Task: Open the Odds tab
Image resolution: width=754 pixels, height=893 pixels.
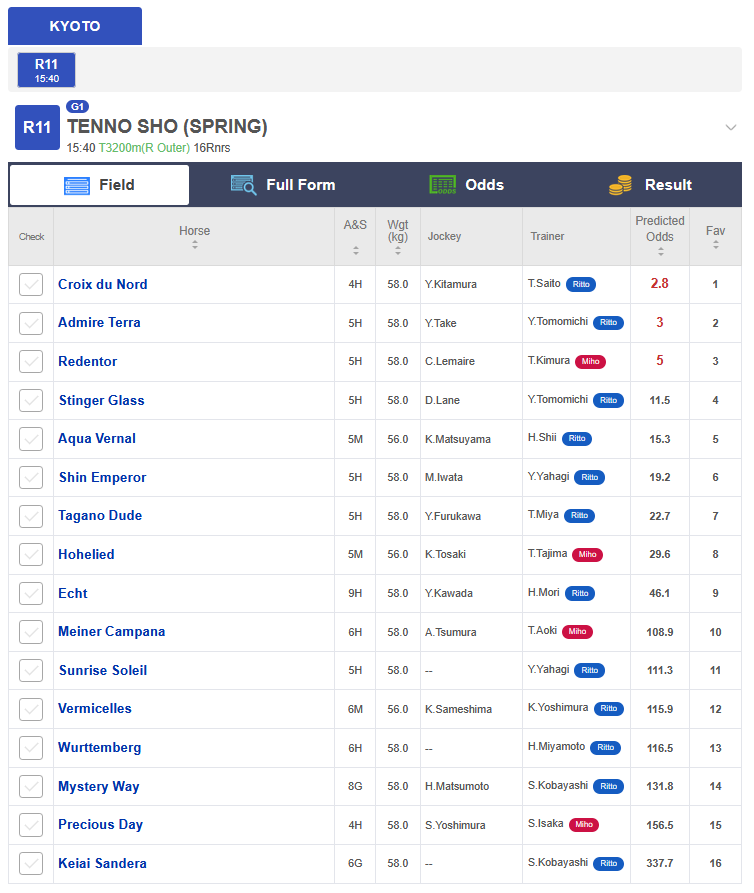Action: 466,185
